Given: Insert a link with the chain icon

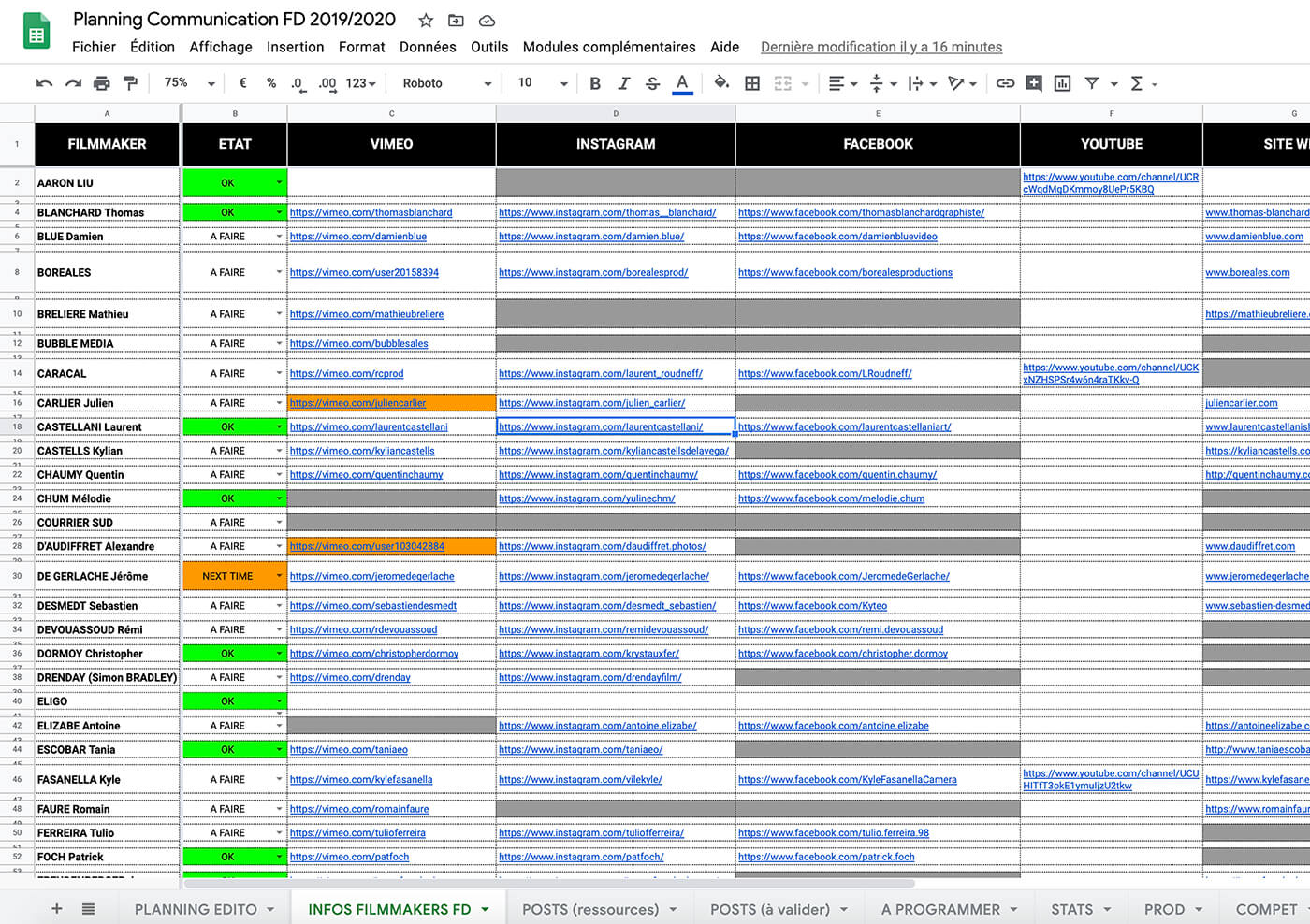Looking at the screenshot, I should pyautogui.click(x=1005, y=83).
